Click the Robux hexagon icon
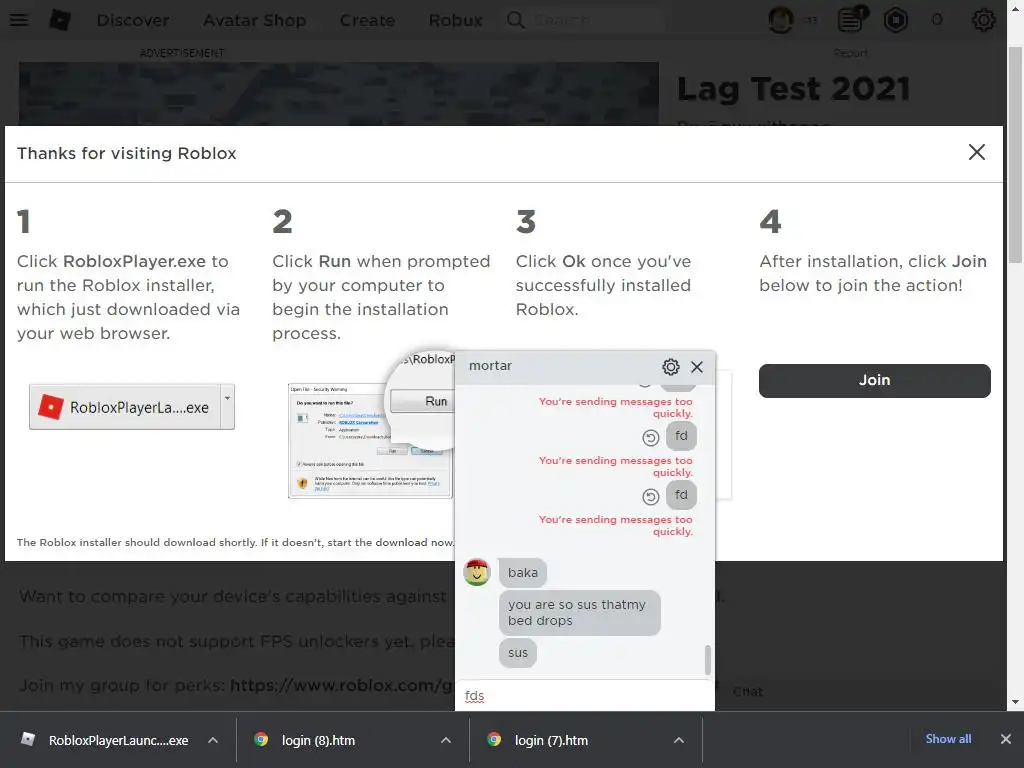 pyautogui.click(x=895, y=20)
